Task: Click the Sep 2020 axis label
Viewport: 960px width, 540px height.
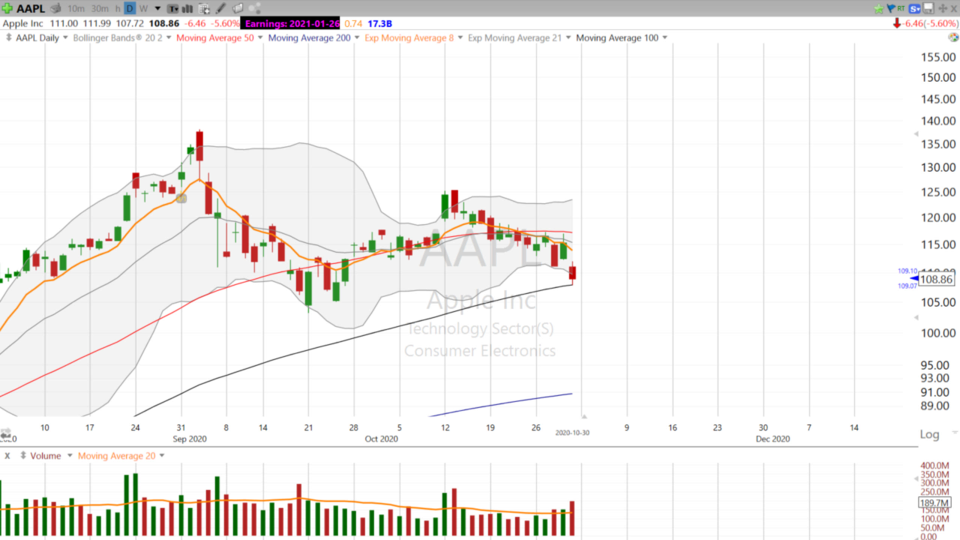Action: [190, 438]
